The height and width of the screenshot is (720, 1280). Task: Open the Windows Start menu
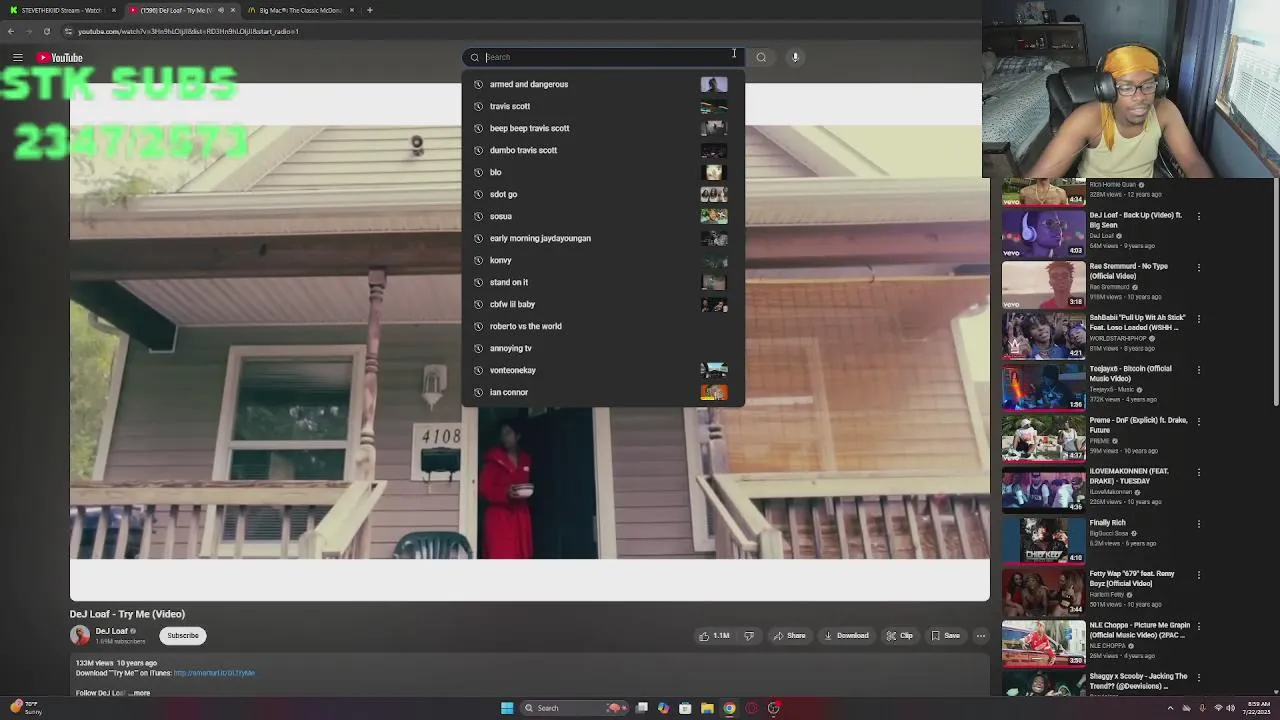coord(507,708)
